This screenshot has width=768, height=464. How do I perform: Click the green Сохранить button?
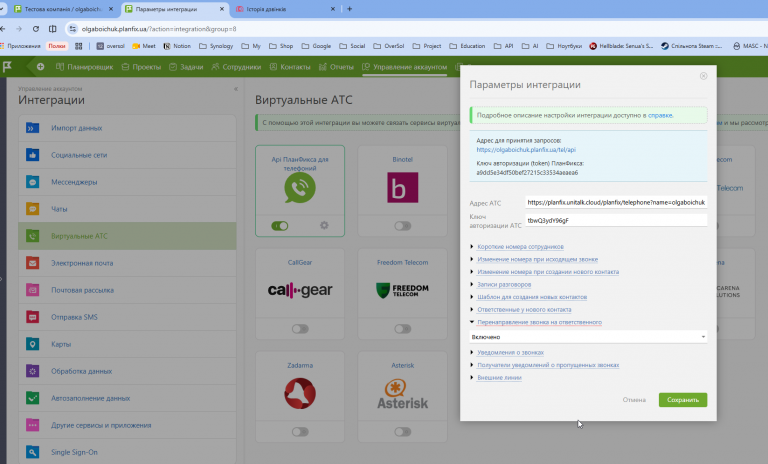coord(683,400)
